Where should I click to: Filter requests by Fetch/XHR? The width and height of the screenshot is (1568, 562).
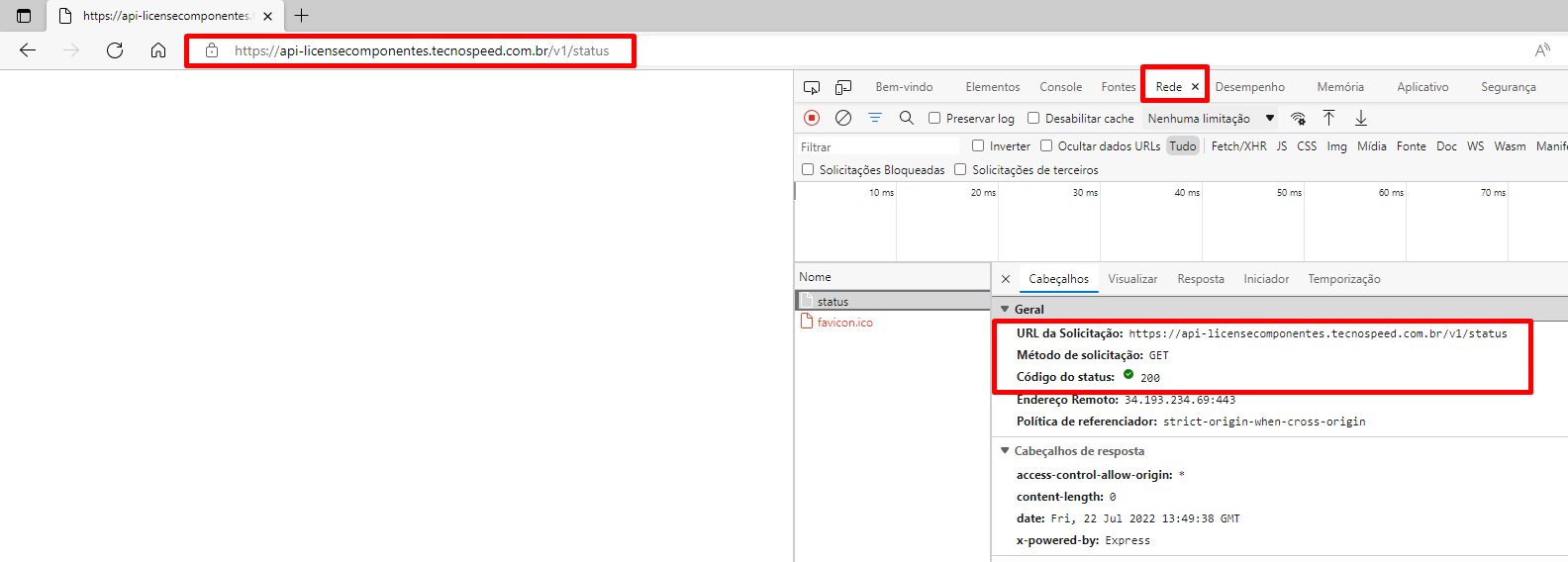tap(1239, 145)
